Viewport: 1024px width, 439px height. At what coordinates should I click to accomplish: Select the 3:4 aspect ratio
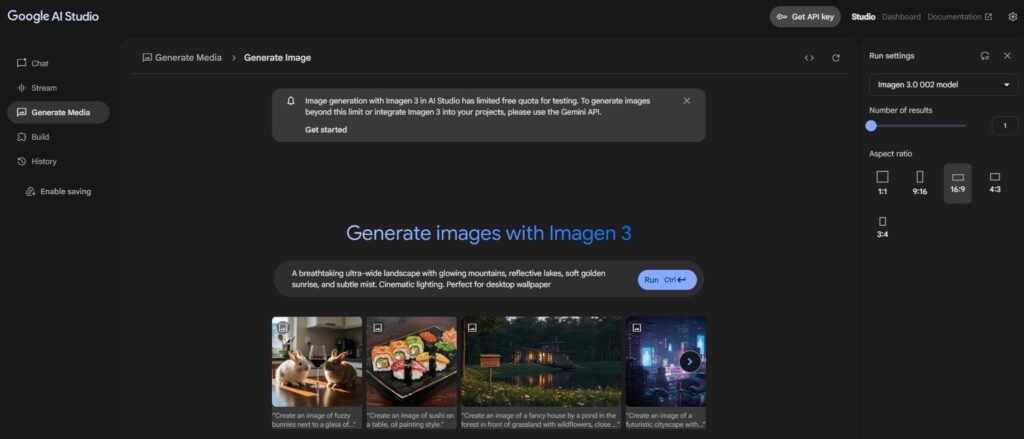coord(882,227)
